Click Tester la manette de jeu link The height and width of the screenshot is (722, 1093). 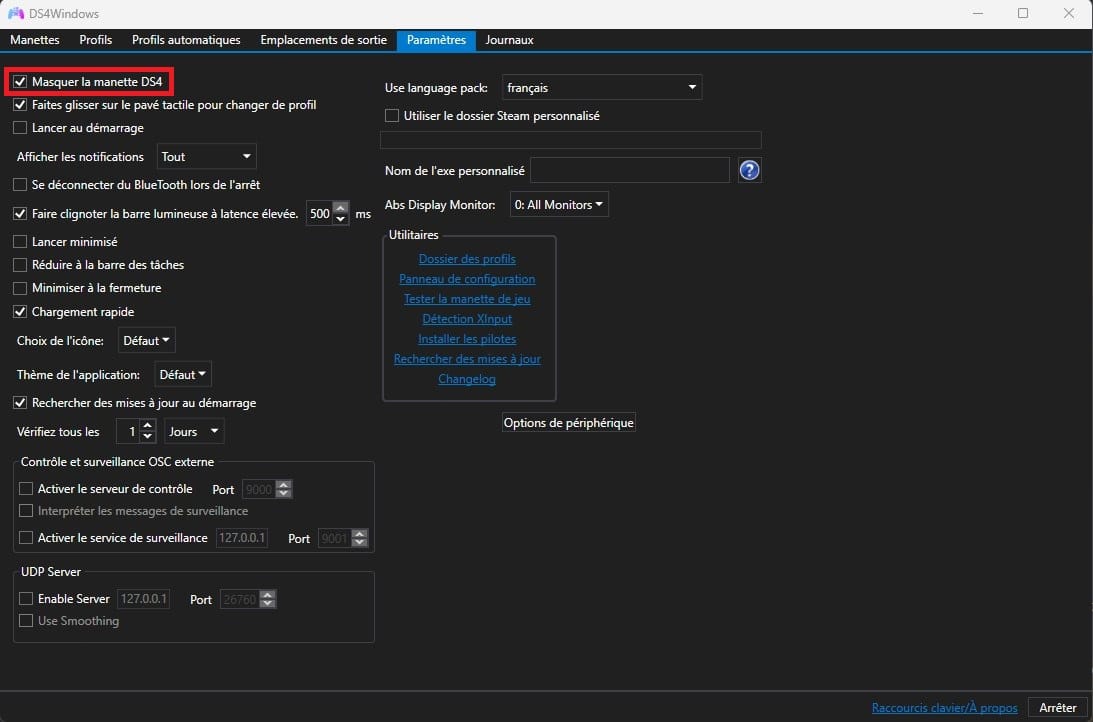(x=467, y=299)
